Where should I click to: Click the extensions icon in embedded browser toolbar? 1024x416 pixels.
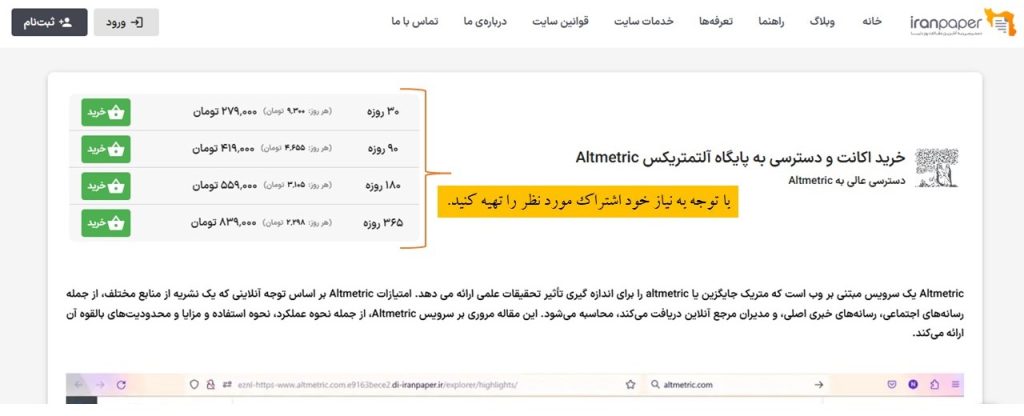935,385
